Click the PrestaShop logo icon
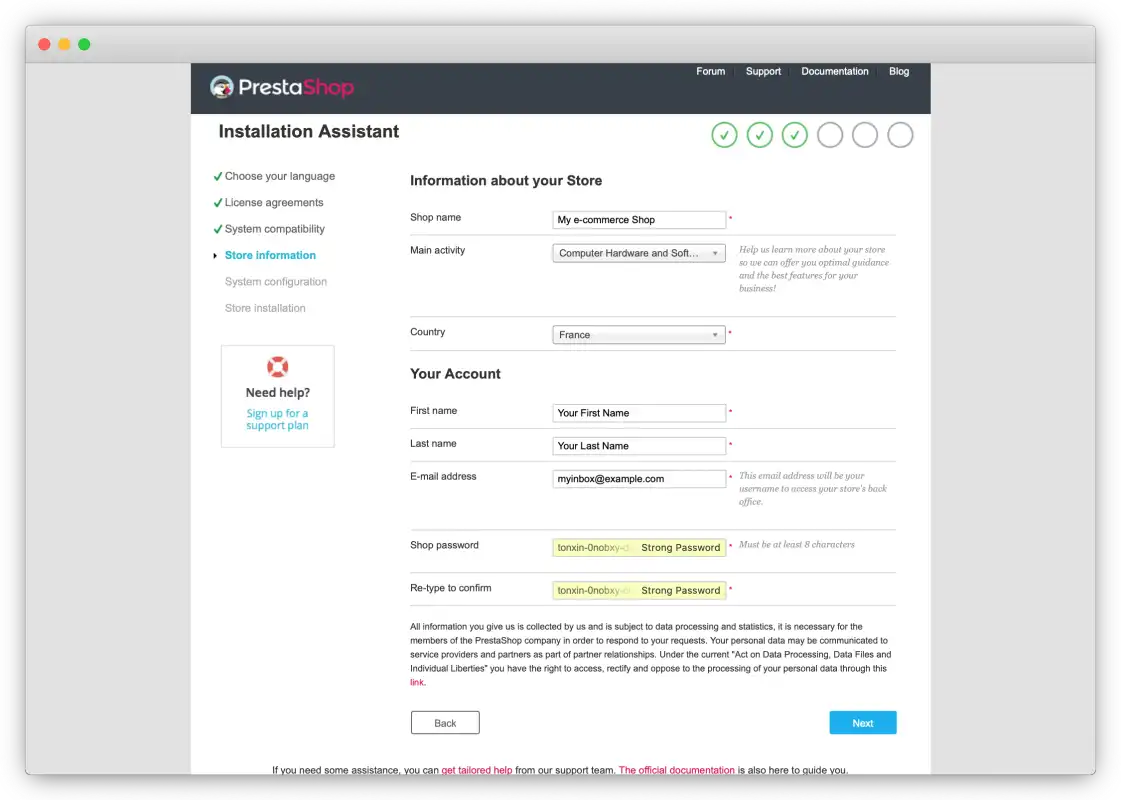The image size is (1121, 800). [222, 87]
